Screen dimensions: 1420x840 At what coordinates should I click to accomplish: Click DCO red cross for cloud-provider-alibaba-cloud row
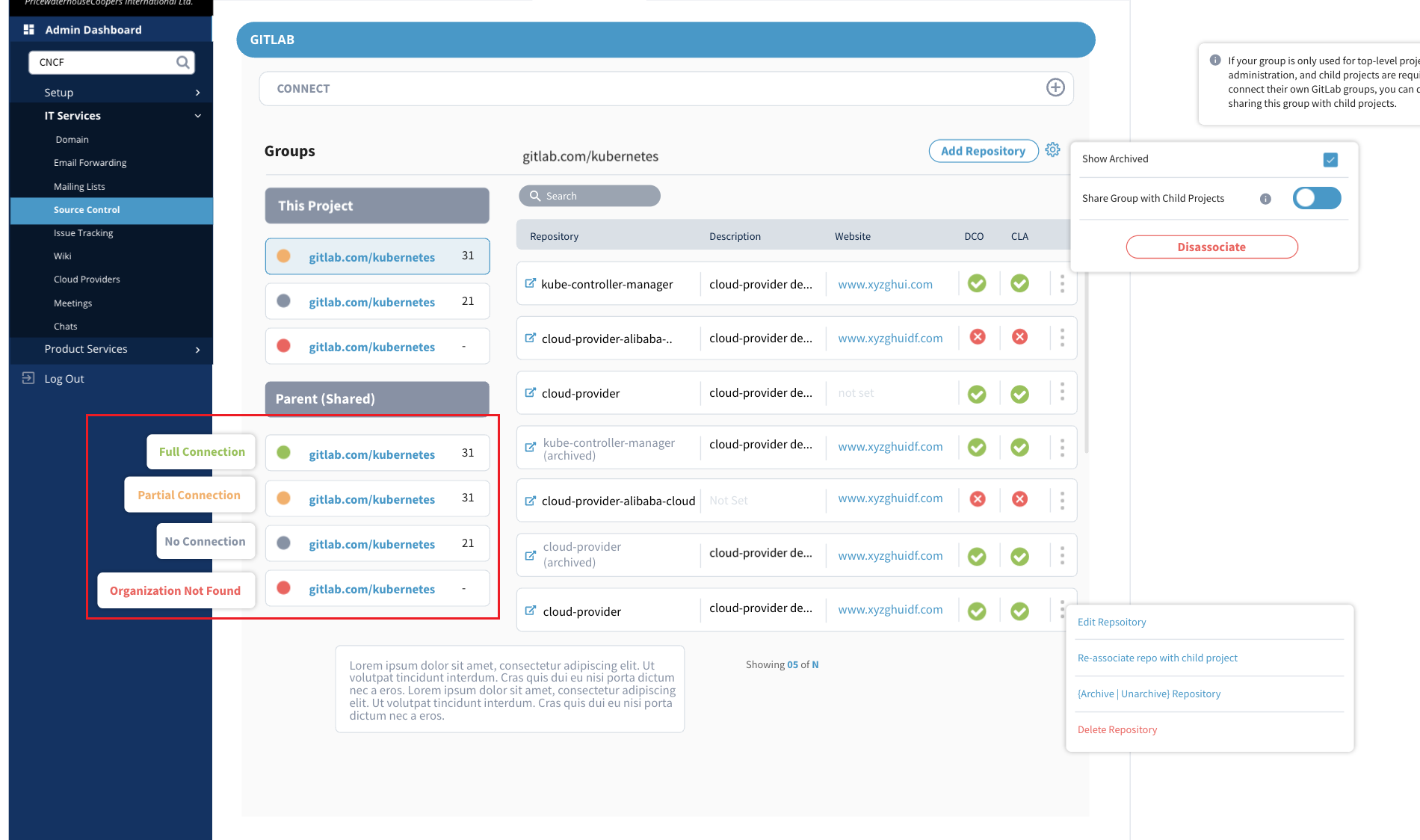point(977,499)
